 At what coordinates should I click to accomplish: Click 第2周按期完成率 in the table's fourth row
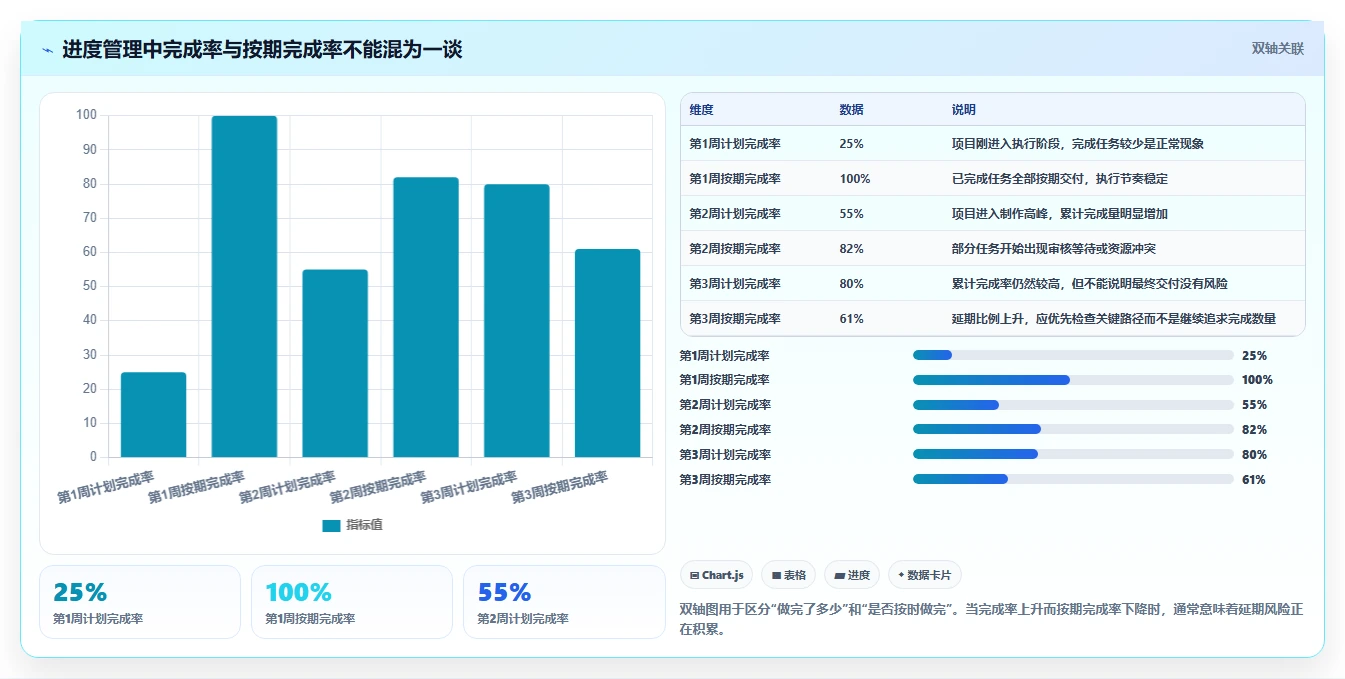click(735, 249)
